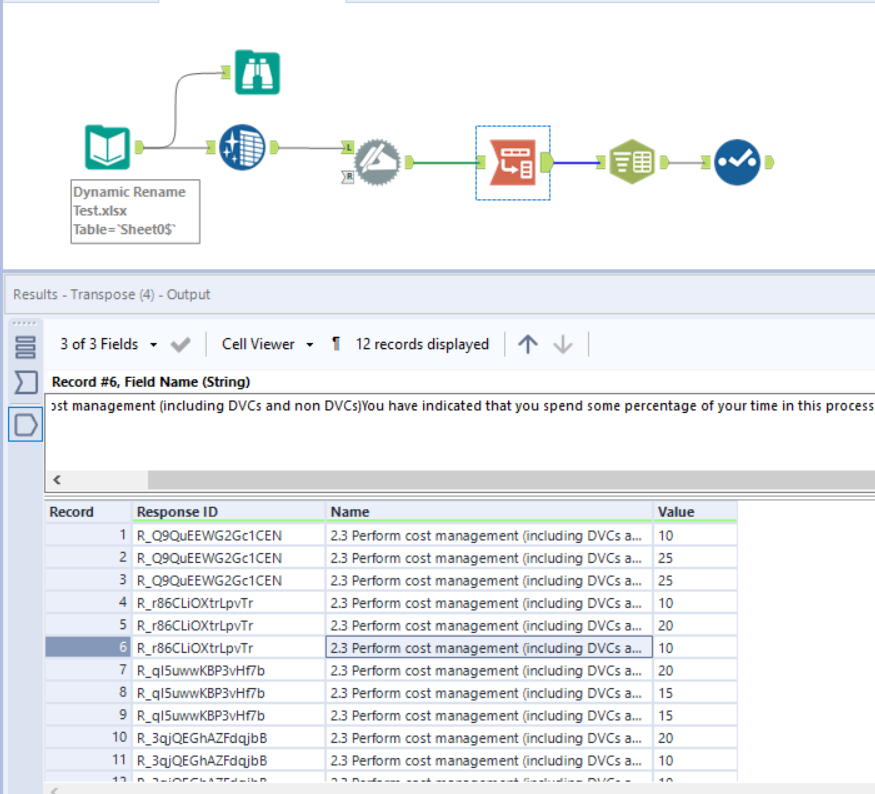Select the Browse tool on the canvas
The width and height of the screenshot is (875, 794).
257,72
